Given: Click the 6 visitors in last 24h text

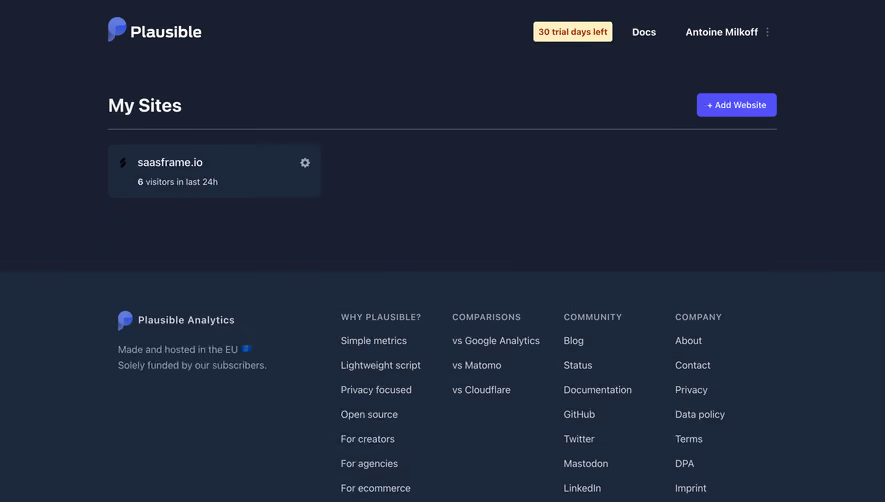Looking at the screenshot, I should coord(177,182).
